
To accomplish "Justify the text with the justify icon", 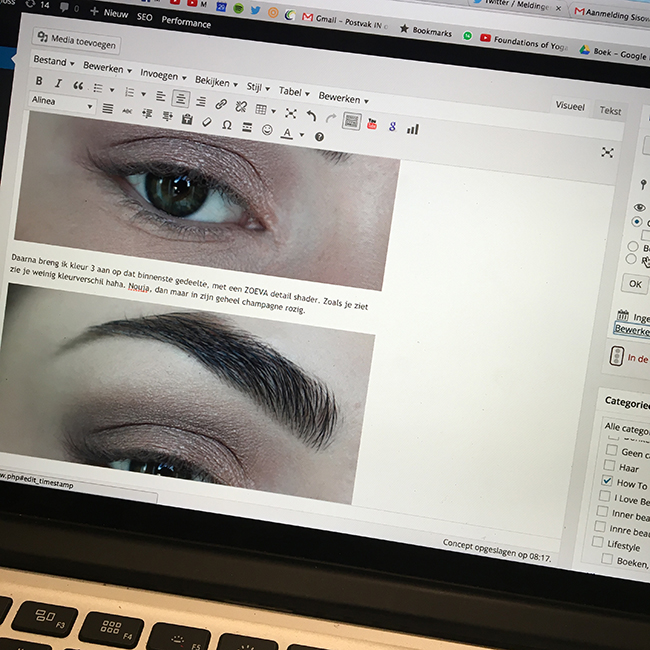I will [x=107, y=109].
